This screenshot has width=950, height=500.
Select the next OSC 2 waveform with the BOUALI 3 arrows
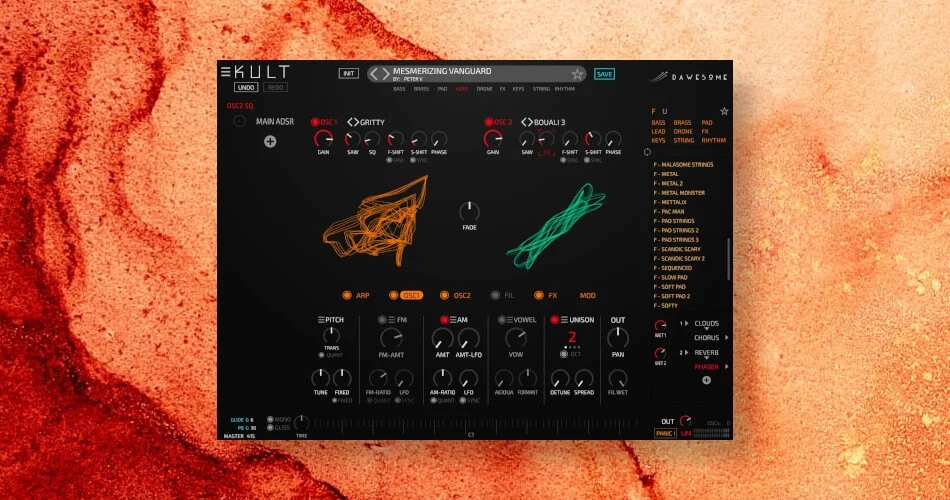(x=530, y=122)
